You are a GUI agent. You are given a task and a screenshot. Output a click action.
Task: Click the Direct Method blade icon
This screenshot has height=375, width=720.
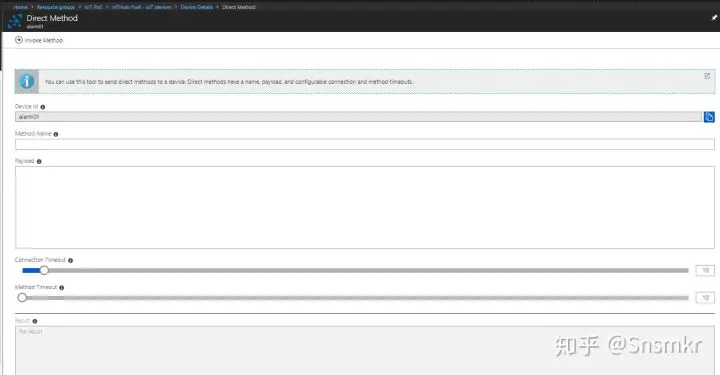tap(15, 21)
